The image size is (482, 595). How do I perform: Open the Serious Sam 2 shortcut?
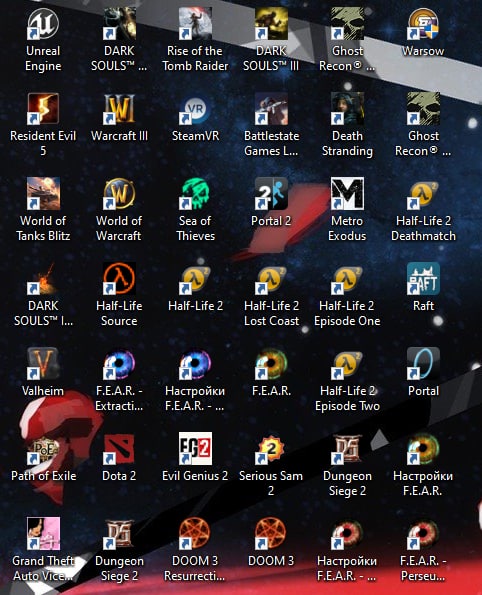pyautogui.click(x=271, y=449)
